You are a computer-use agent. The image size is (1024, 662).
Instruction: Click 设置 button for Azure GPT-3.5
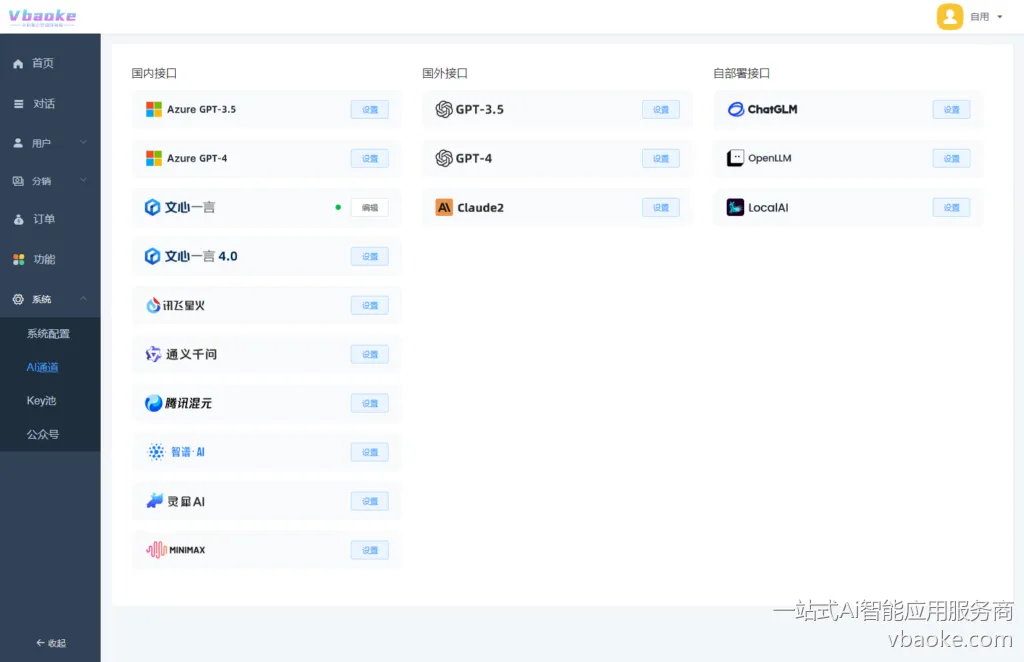point(370,110)
